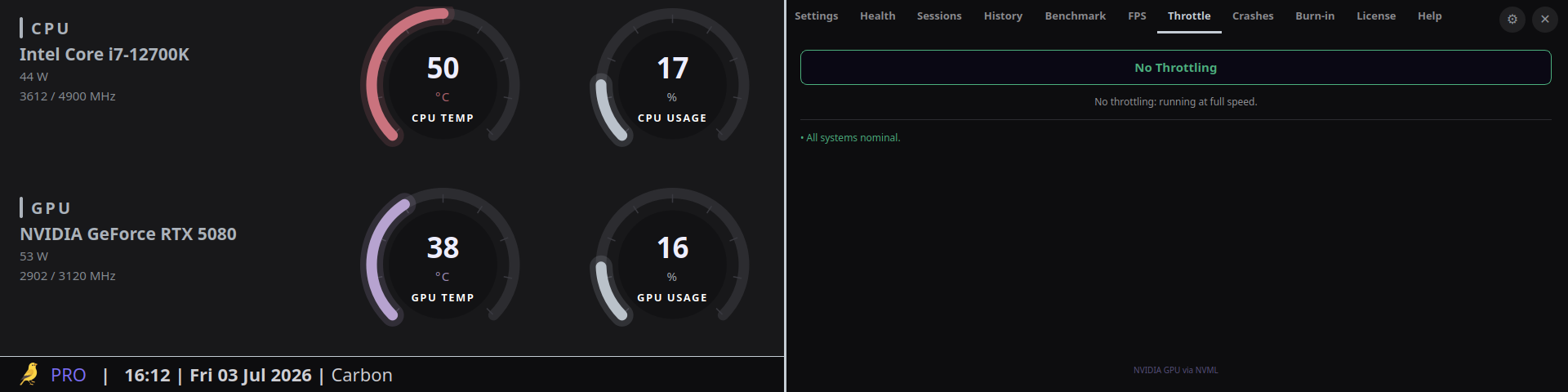This screenshot has width=1568, height=392.
Task: Select the History tab
Action: 1003,16
